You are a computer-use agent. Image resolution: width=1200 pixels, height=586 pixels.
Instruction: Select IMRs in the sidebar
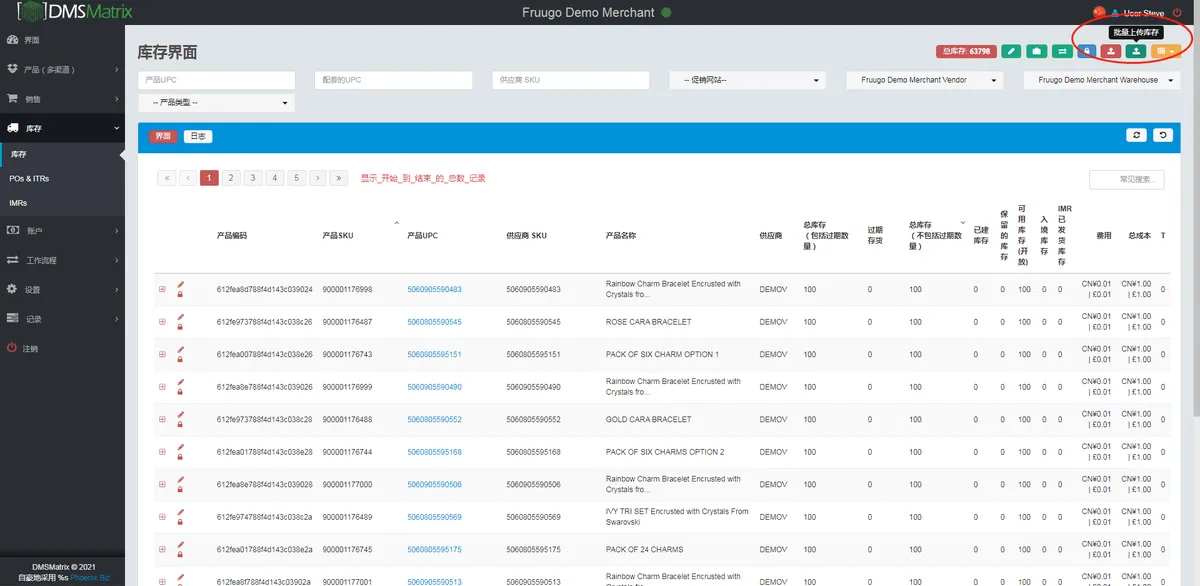18,203
